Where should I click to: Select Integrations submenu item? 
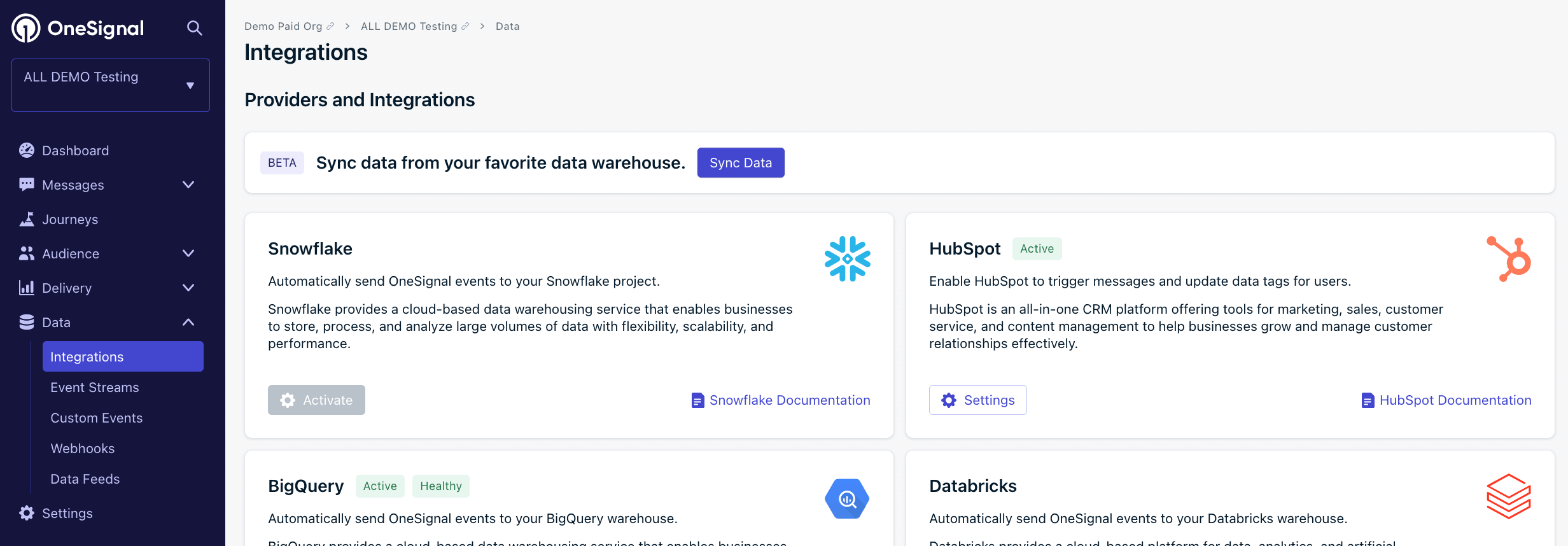coord(123,356)
